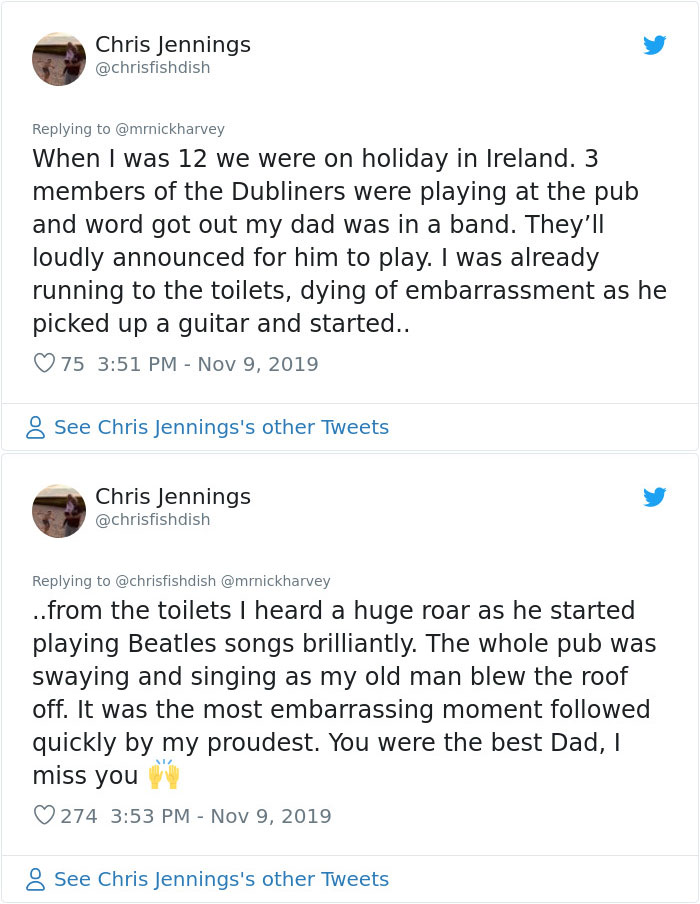Click the 274 like count on the second tweet
700x904 pixels.
(x=73, y=816)
